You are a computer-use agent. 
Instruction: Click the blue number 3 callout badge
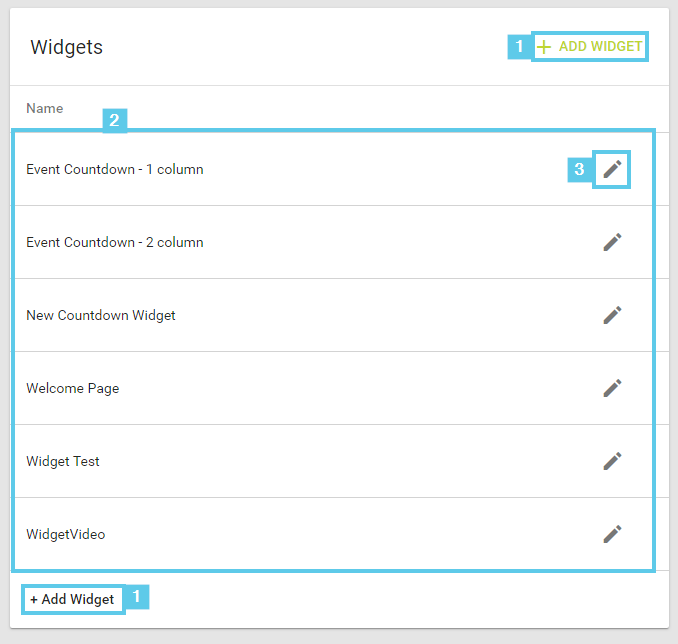(x=579, y=169)
